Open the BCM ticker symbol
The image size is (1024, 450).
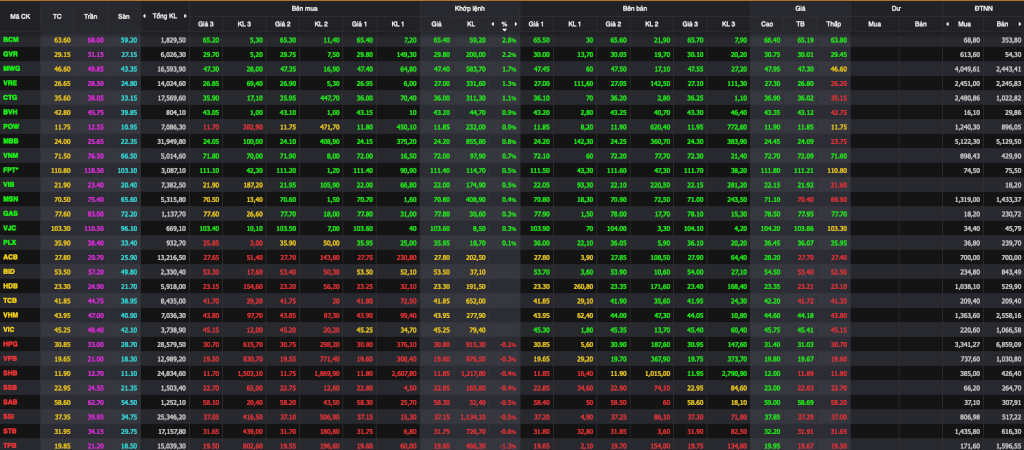[10, 40]
